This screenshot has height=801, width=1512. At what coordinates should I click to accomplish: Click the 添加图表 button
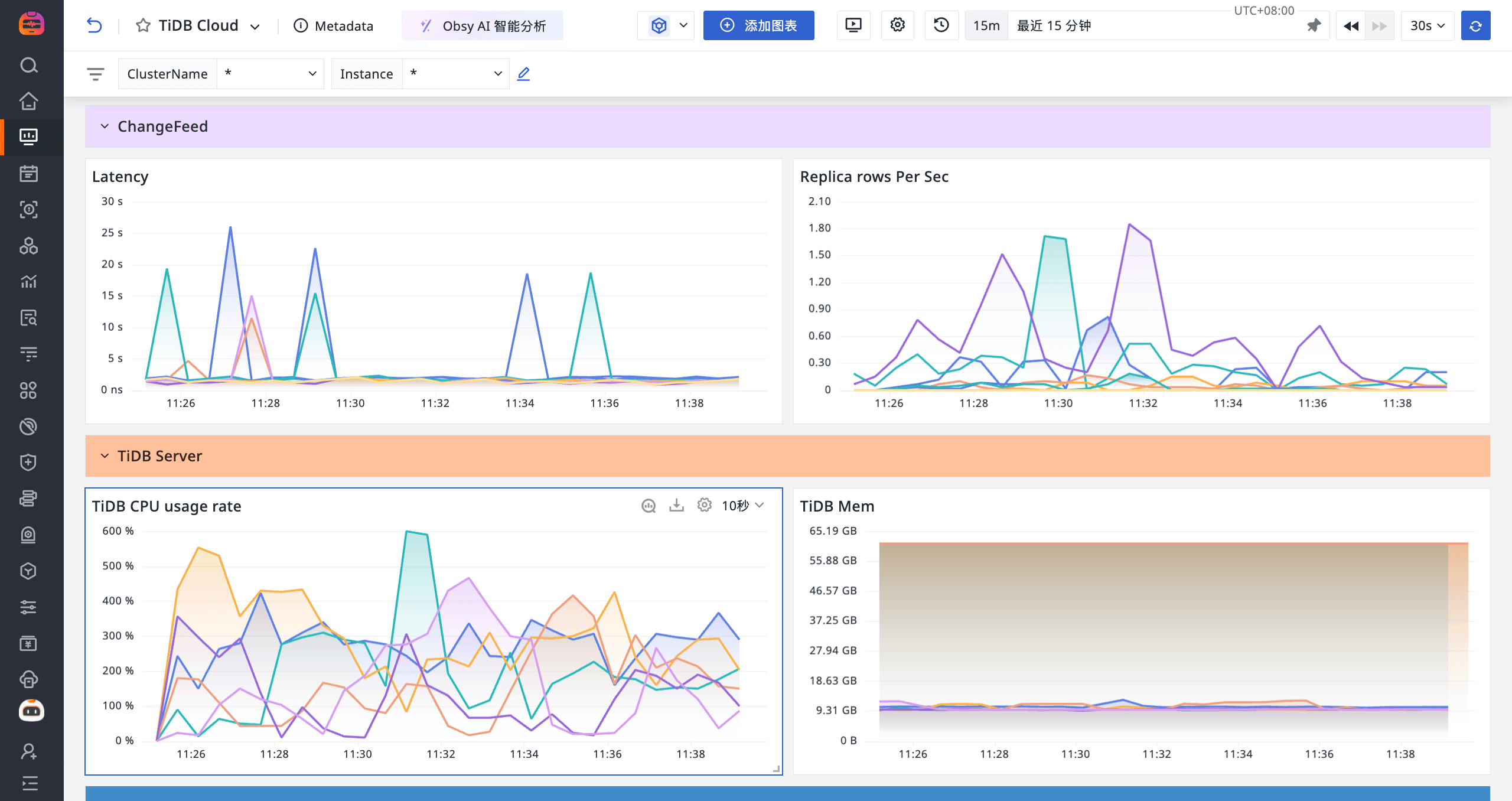coord(758,25)
